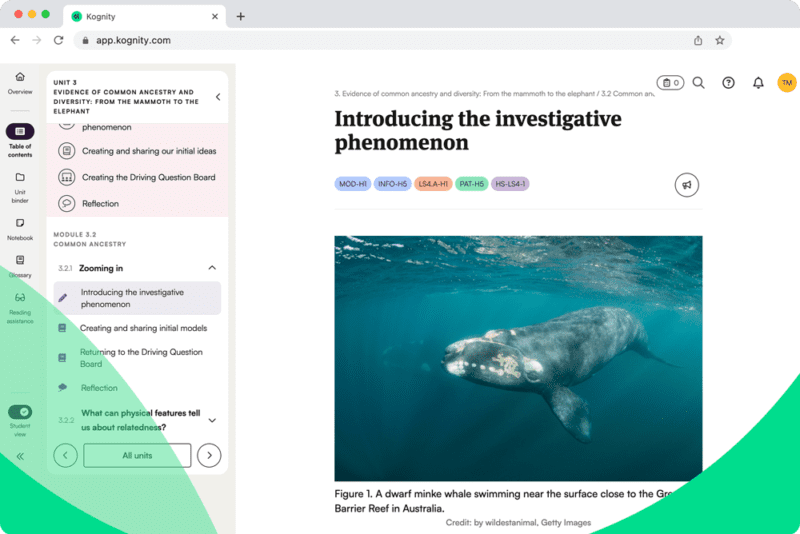800x534 pixels.
Task: Go to next unit arrow button
Action: pos(209,456)
